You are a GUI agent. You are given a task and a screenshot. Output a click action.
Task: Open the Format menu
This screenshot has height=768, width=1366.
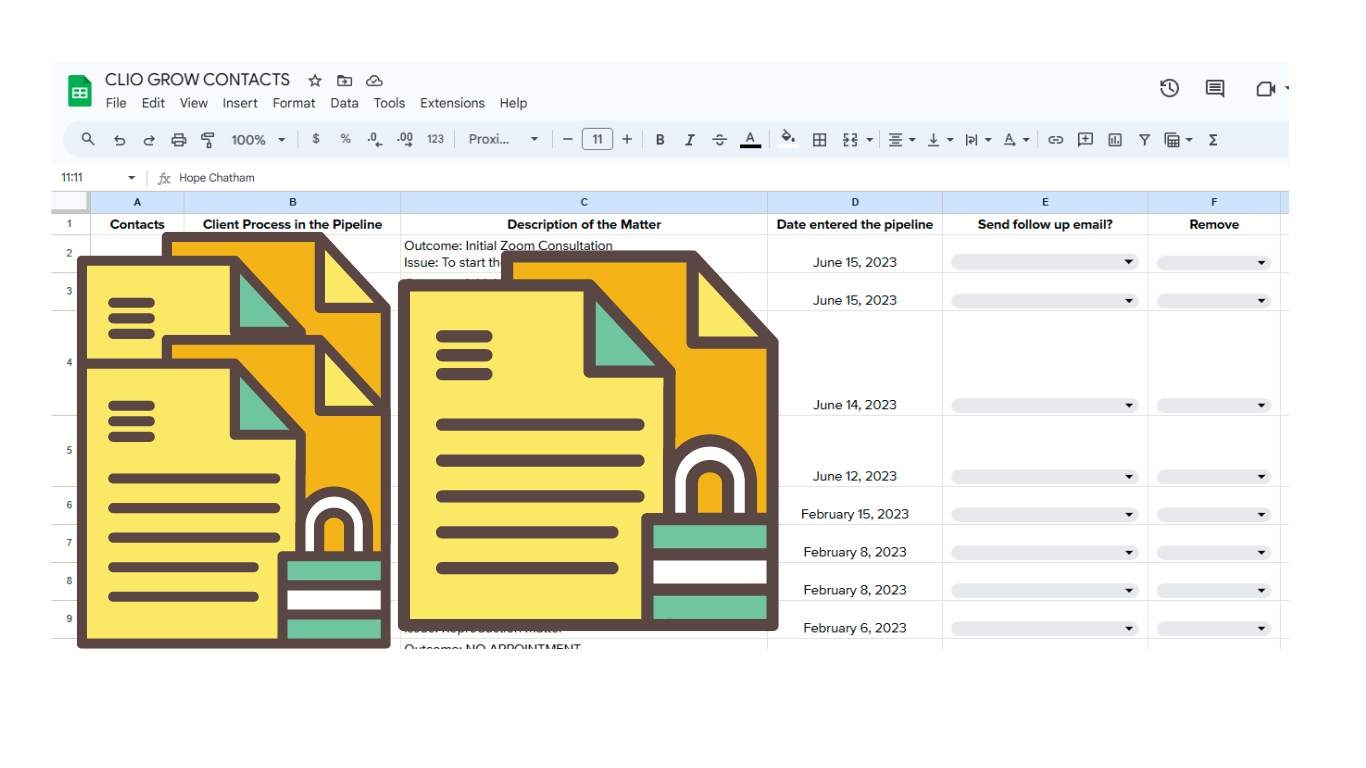point(294,103)
